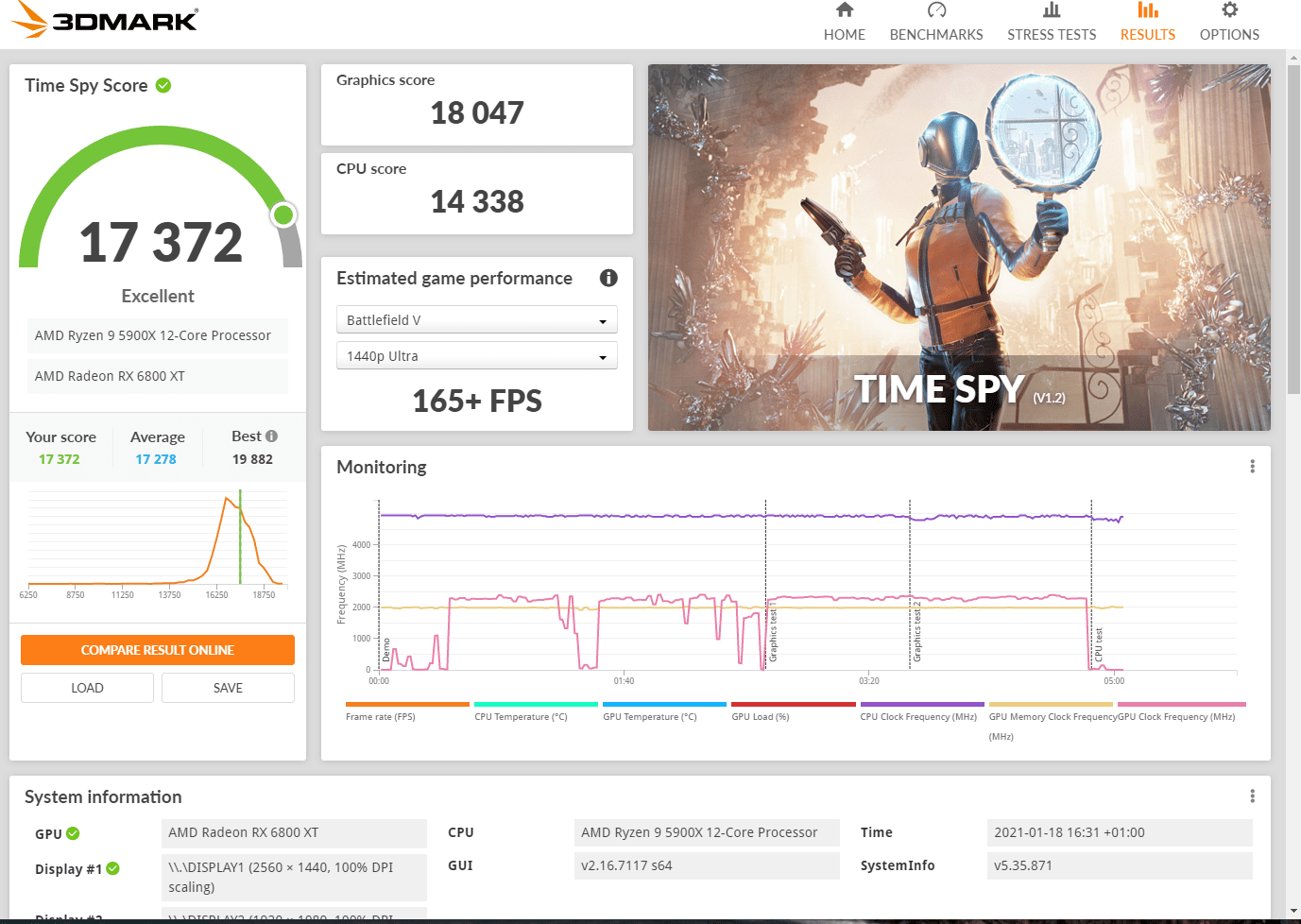Click the Graphics test 2 marker
Image resolution: width=1301 pixels, height=924 pixels.
916,631
